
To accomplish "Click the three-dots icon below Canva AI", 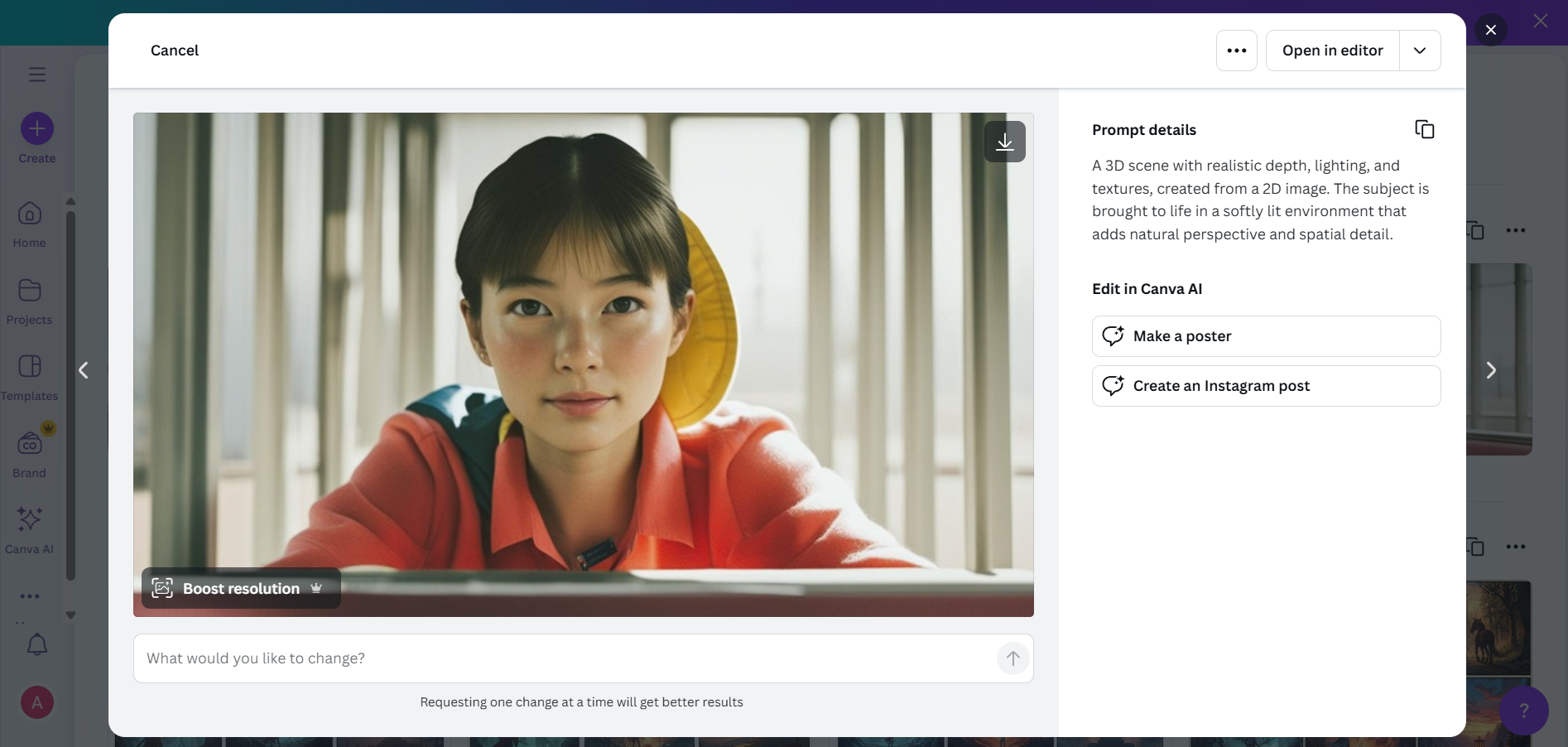I will point(29,597).
